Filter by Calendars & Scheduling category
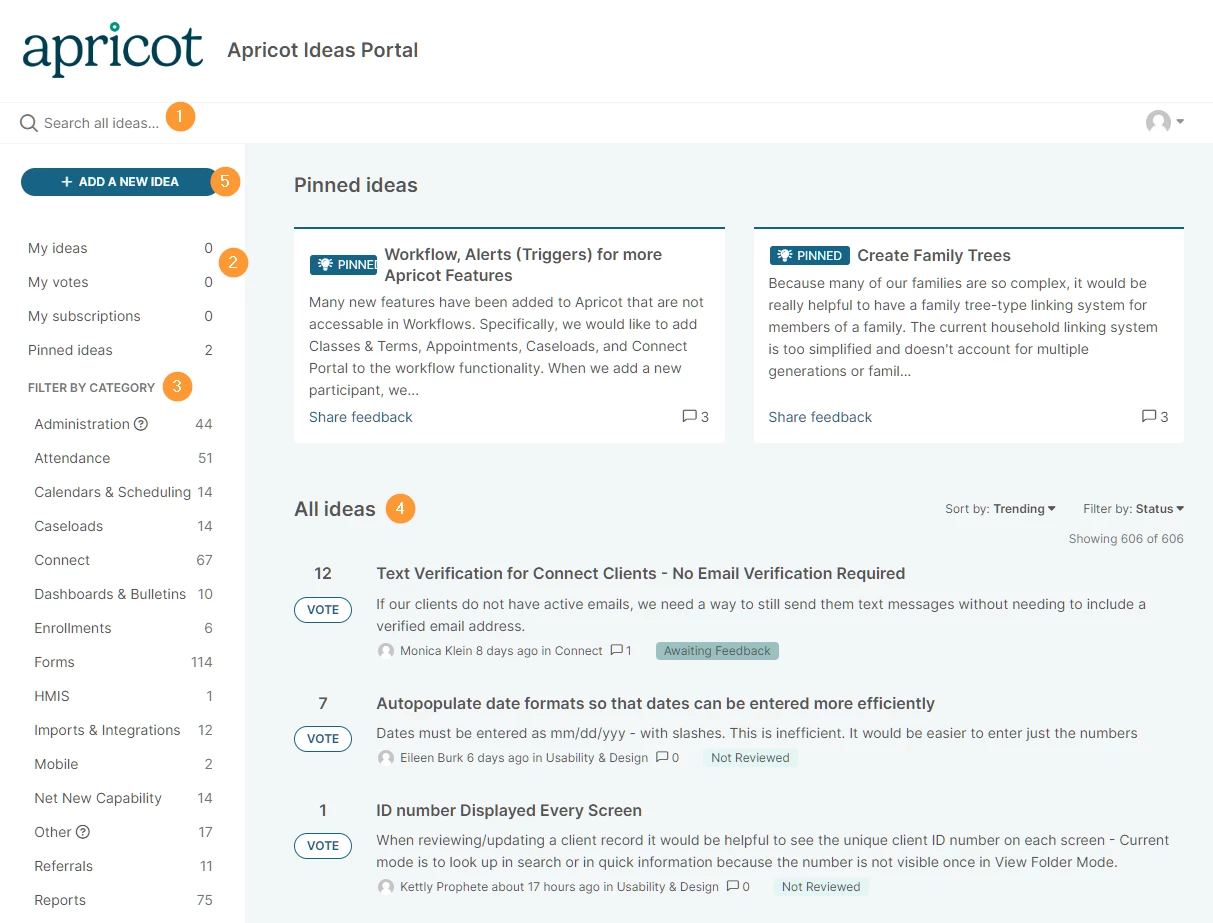 point(123,492)
